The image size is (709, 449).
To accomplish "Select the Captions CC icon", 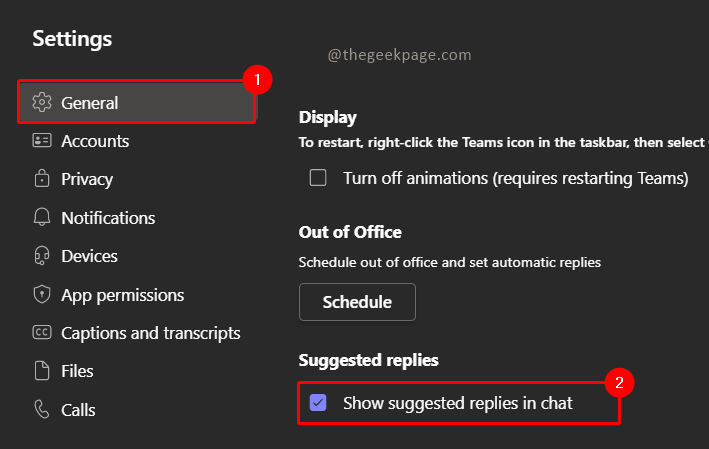I will tap(42, 333).
